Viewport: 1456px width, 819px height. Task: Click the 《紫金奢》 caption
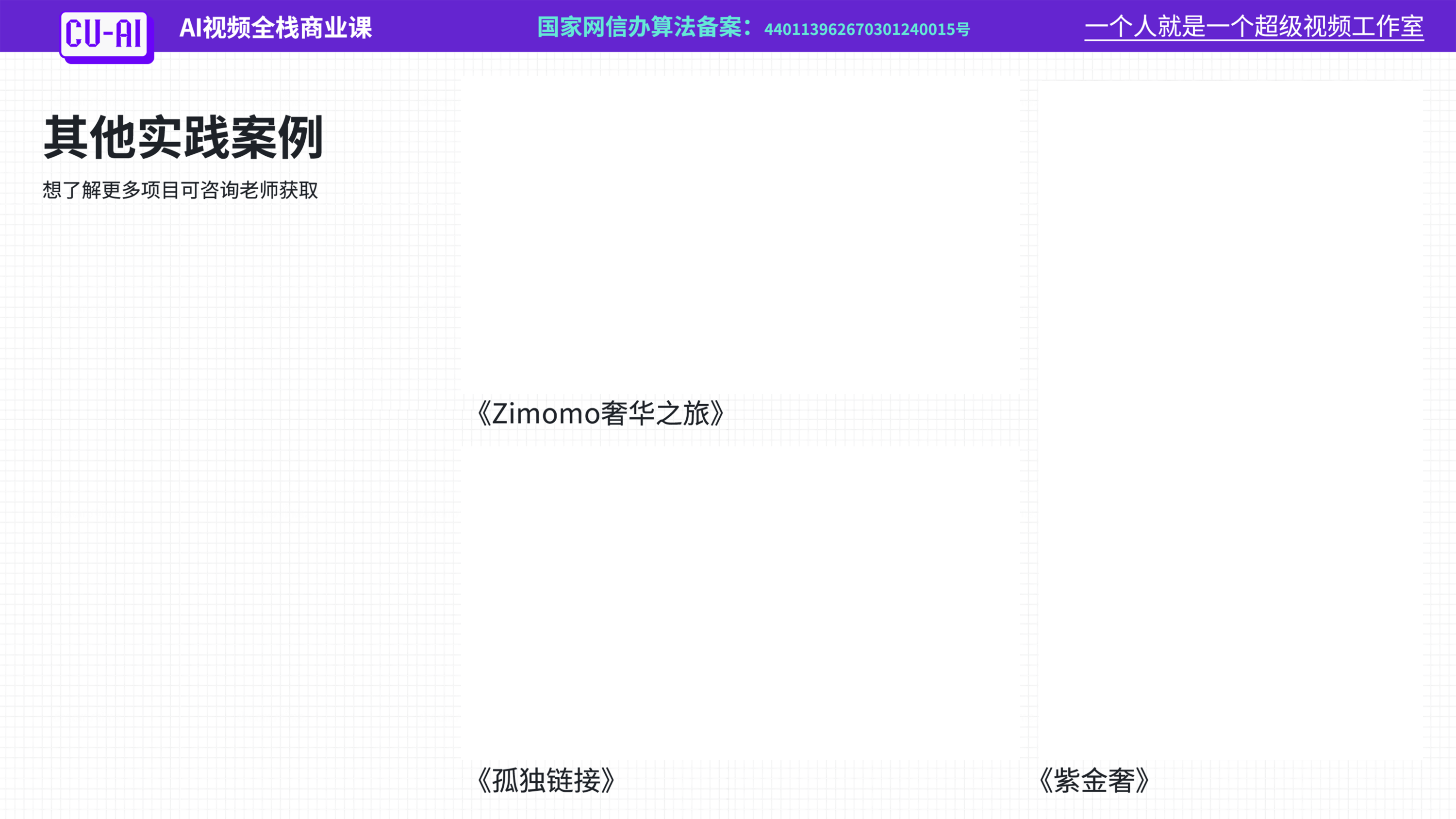(x=1093, y=781)
